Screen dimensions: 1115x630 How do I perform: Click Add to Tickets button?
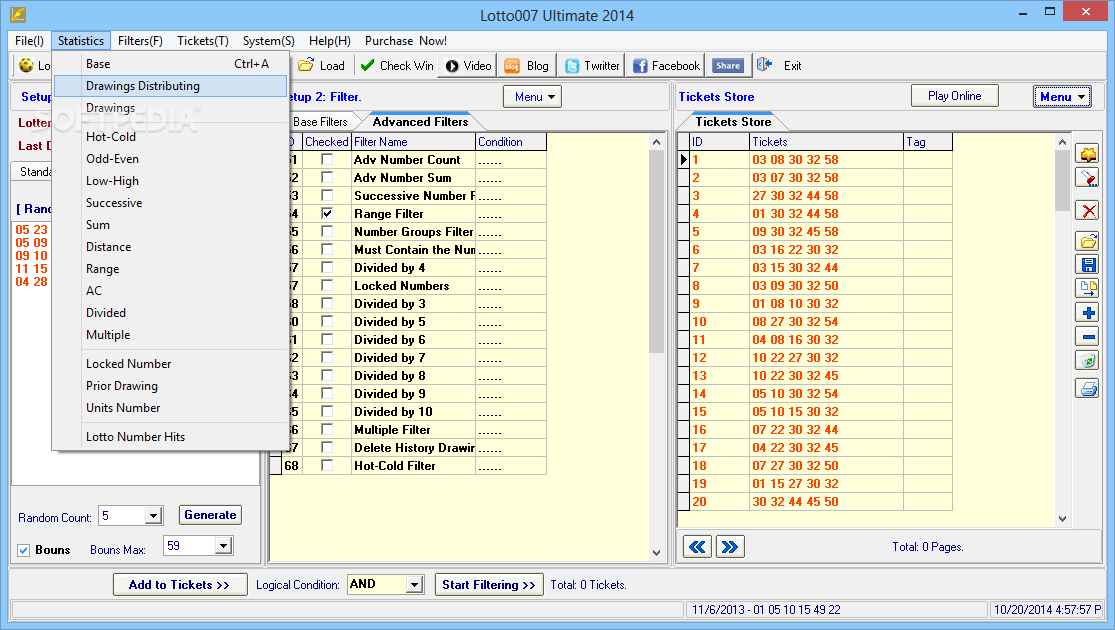(x=180, y=584)
